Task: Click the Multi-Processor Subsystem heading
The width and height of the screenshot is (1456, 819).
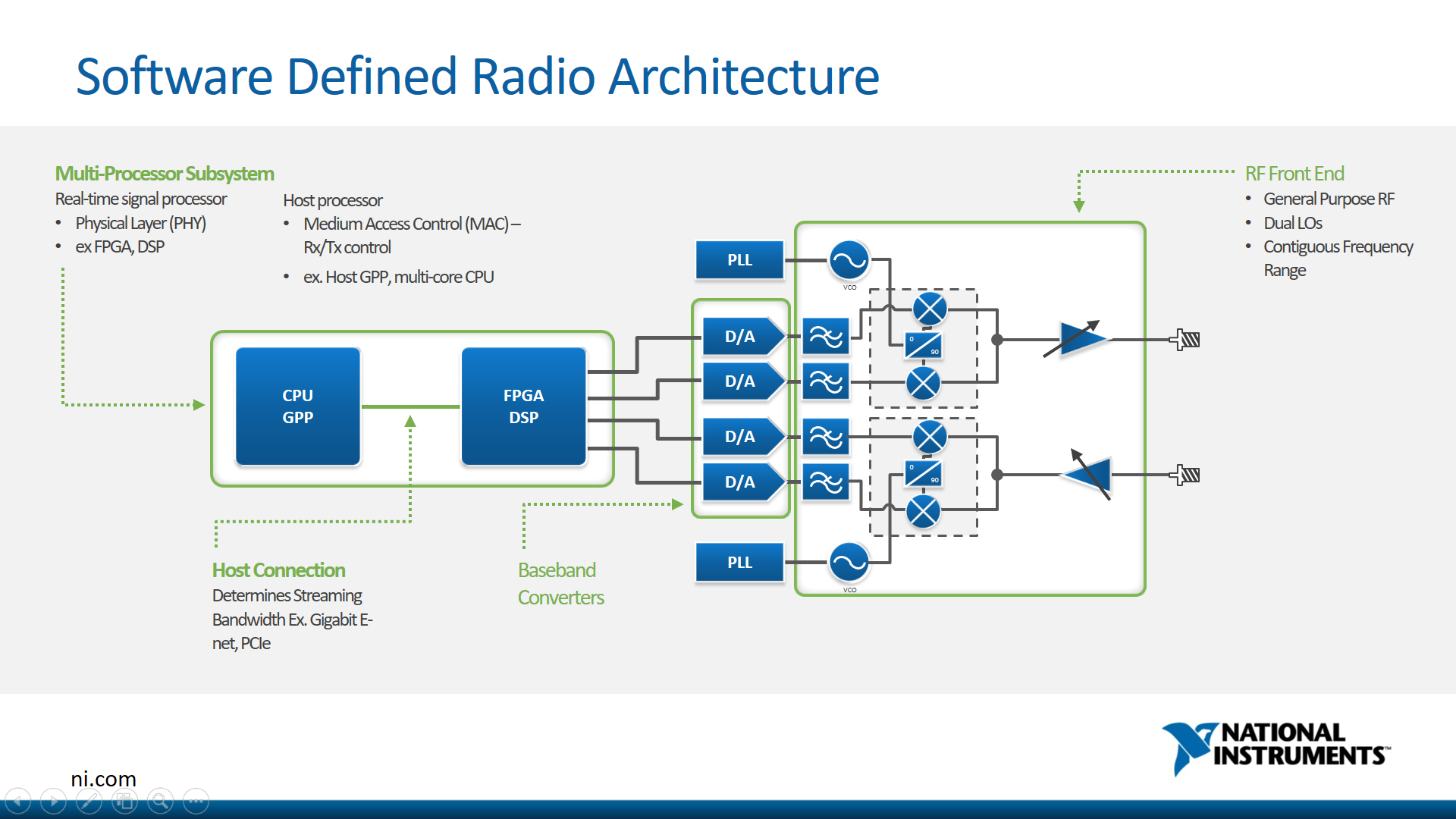Action: point(165,174)
